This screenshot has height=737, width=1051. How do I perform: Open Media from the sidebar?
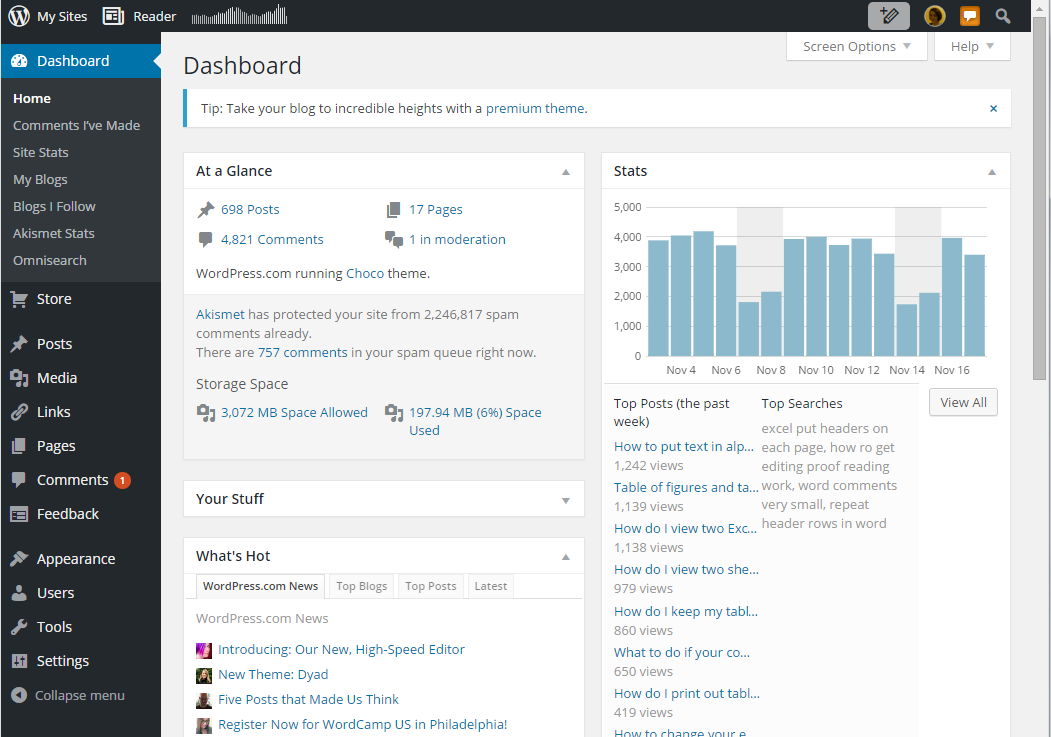[x=56, y=378]
